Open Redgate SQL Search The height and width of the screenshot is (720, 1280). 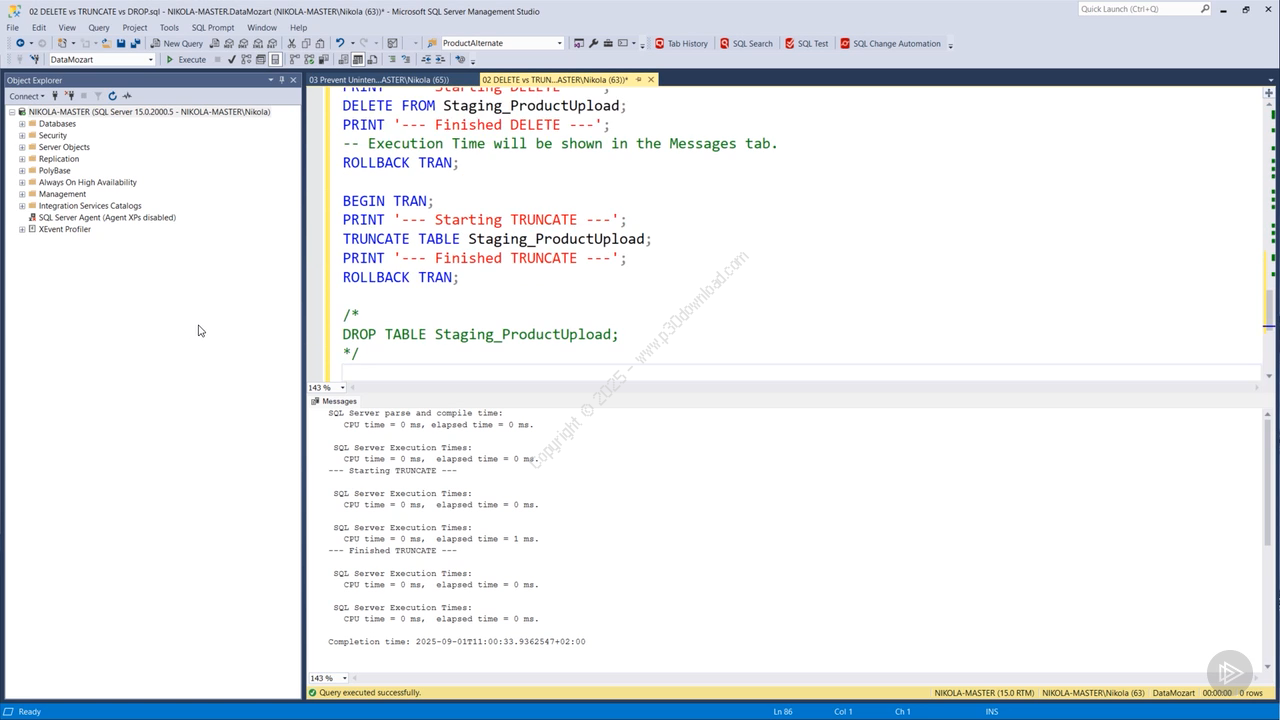(x=746, y=44)
